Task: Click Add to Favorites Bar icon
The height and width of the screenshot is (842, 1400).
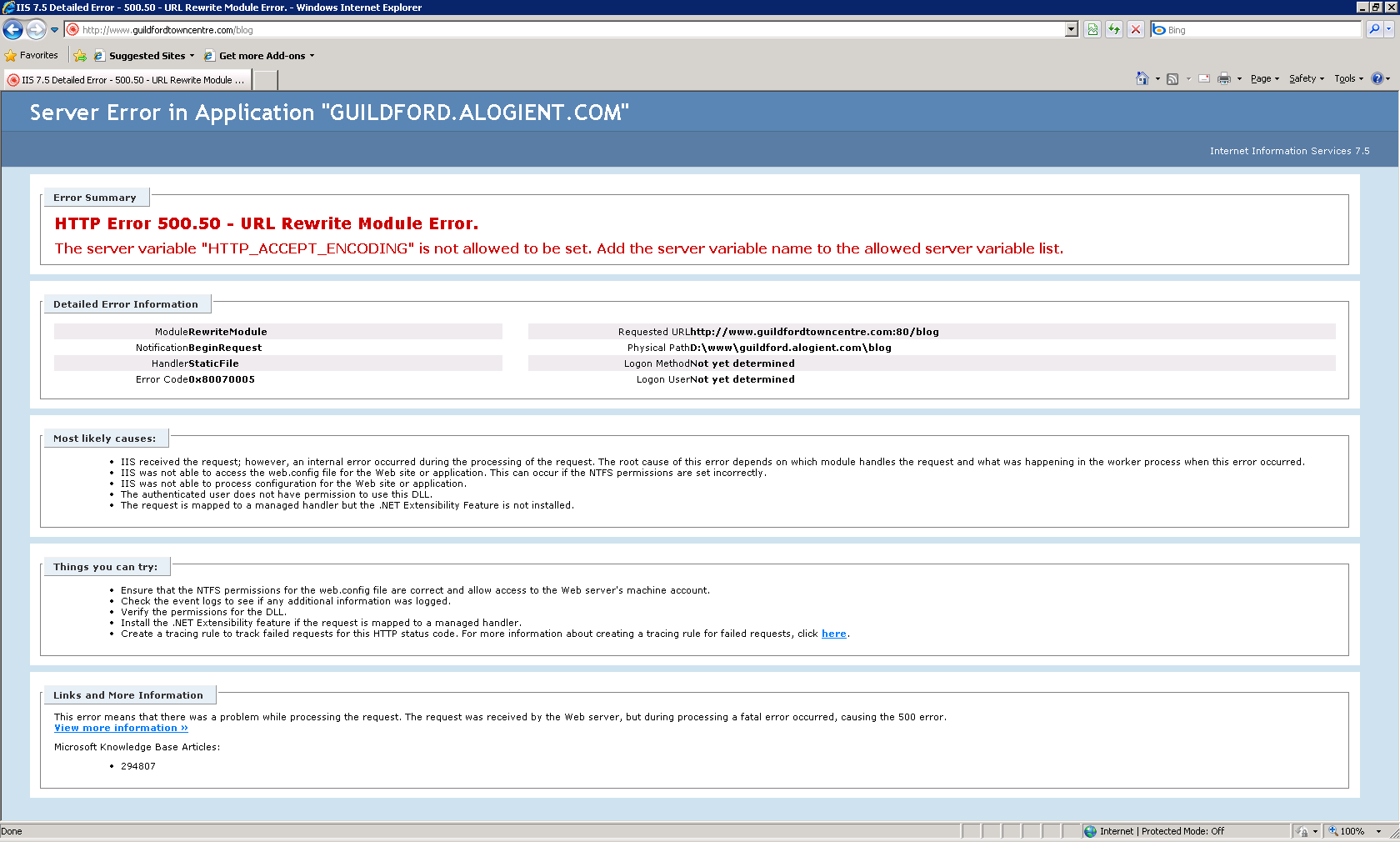Action: click(x=80, y=56)
